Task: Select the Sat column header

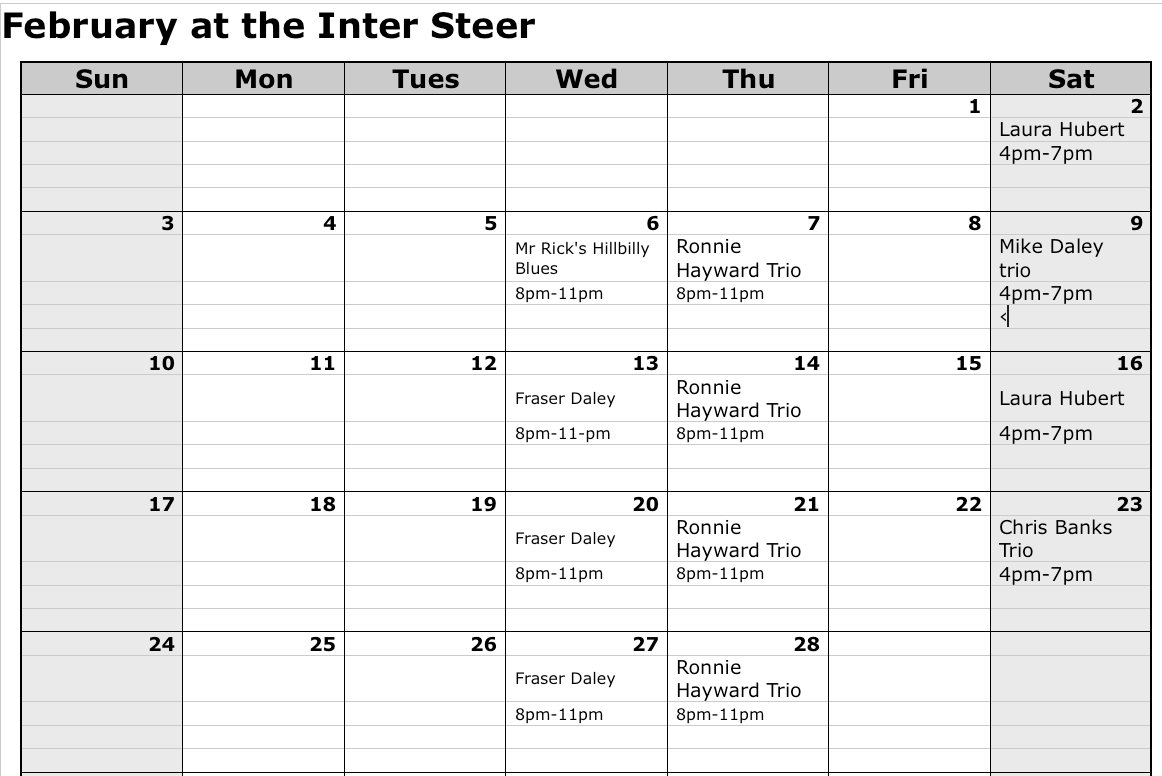Action: point(1071,79)
